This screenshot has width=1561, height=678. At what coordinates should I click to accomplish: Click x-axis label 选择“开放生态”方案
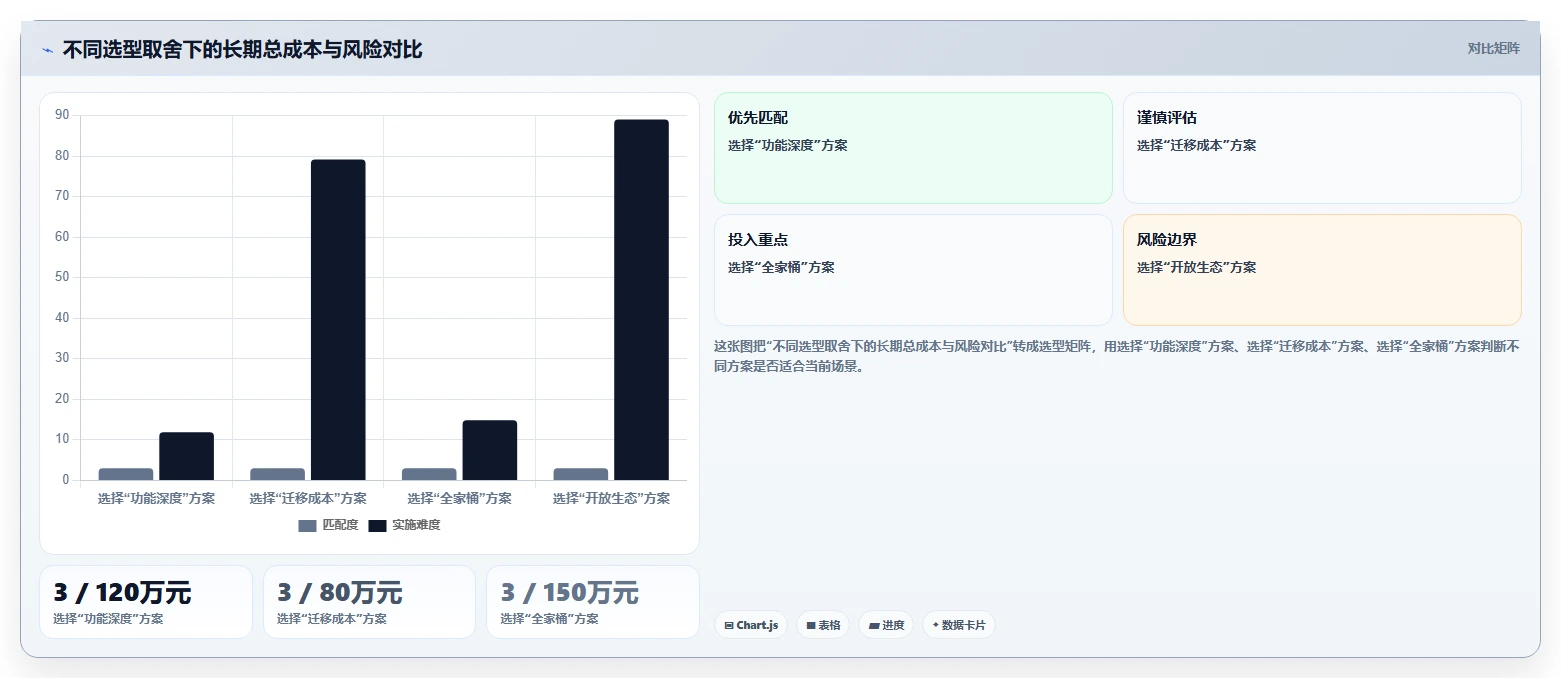[611, 498]
